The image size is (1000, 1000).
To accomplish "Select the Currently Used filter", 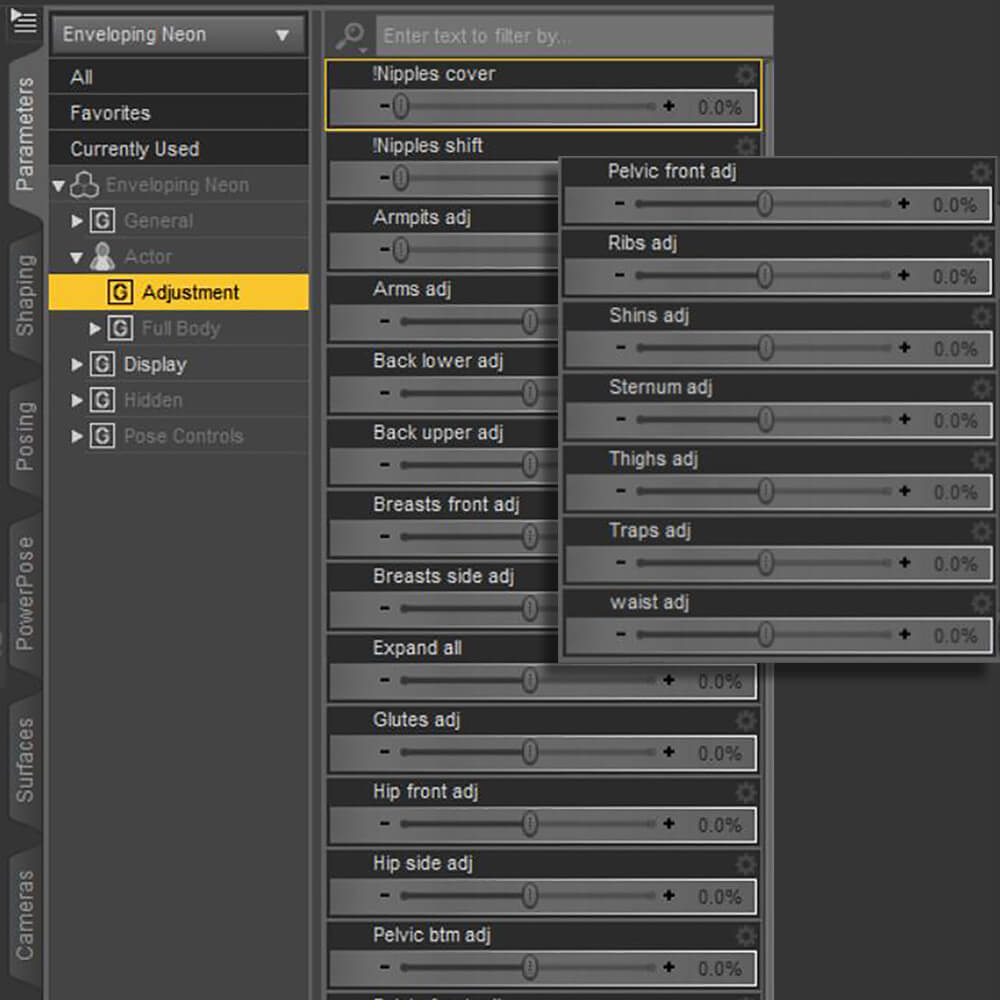I will 134,149.
